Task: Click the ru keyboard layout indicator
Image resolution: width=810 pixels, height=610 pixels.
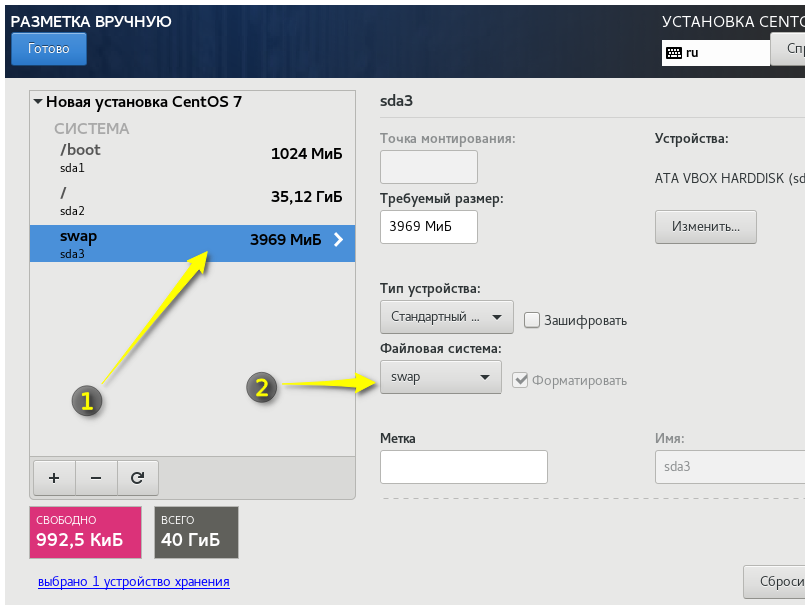Action: click(715, 53)
